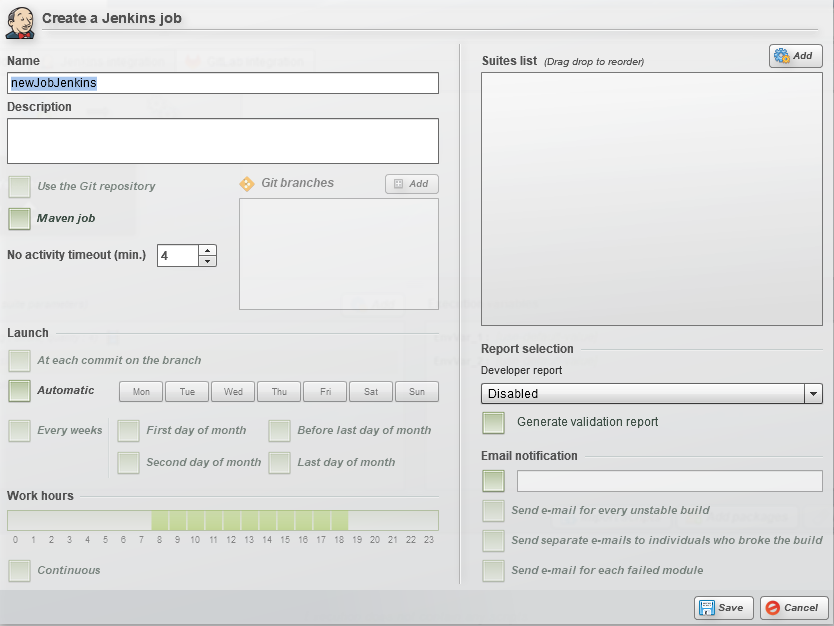The width and height of the screenshot is (834, 626).
Task: Select the Sat day button
Action: [371, 391]
